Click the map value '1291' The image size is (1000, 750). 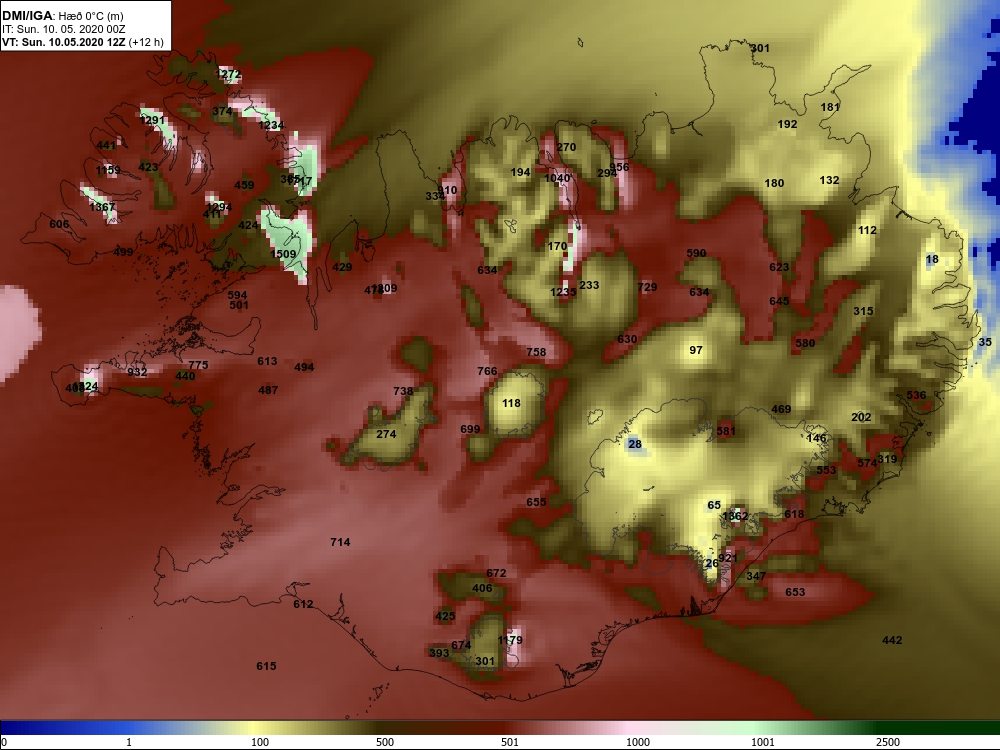pos(152,120)
